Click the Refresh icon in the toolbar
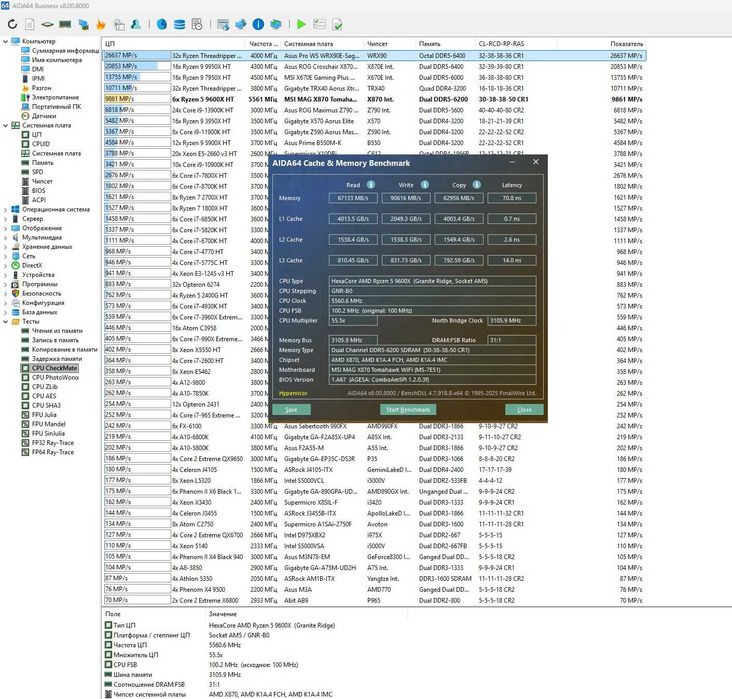The image size is (732, 699). (x=12, y=24)
